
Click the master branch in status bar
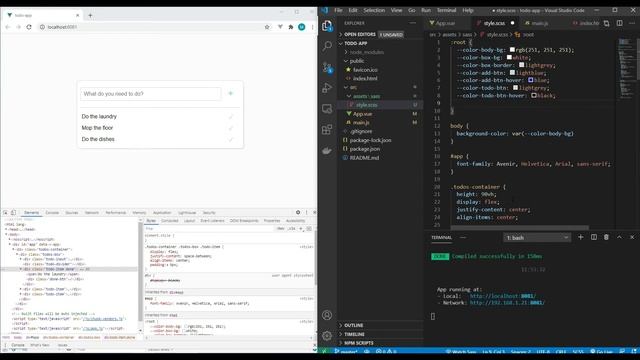(346, 352)
